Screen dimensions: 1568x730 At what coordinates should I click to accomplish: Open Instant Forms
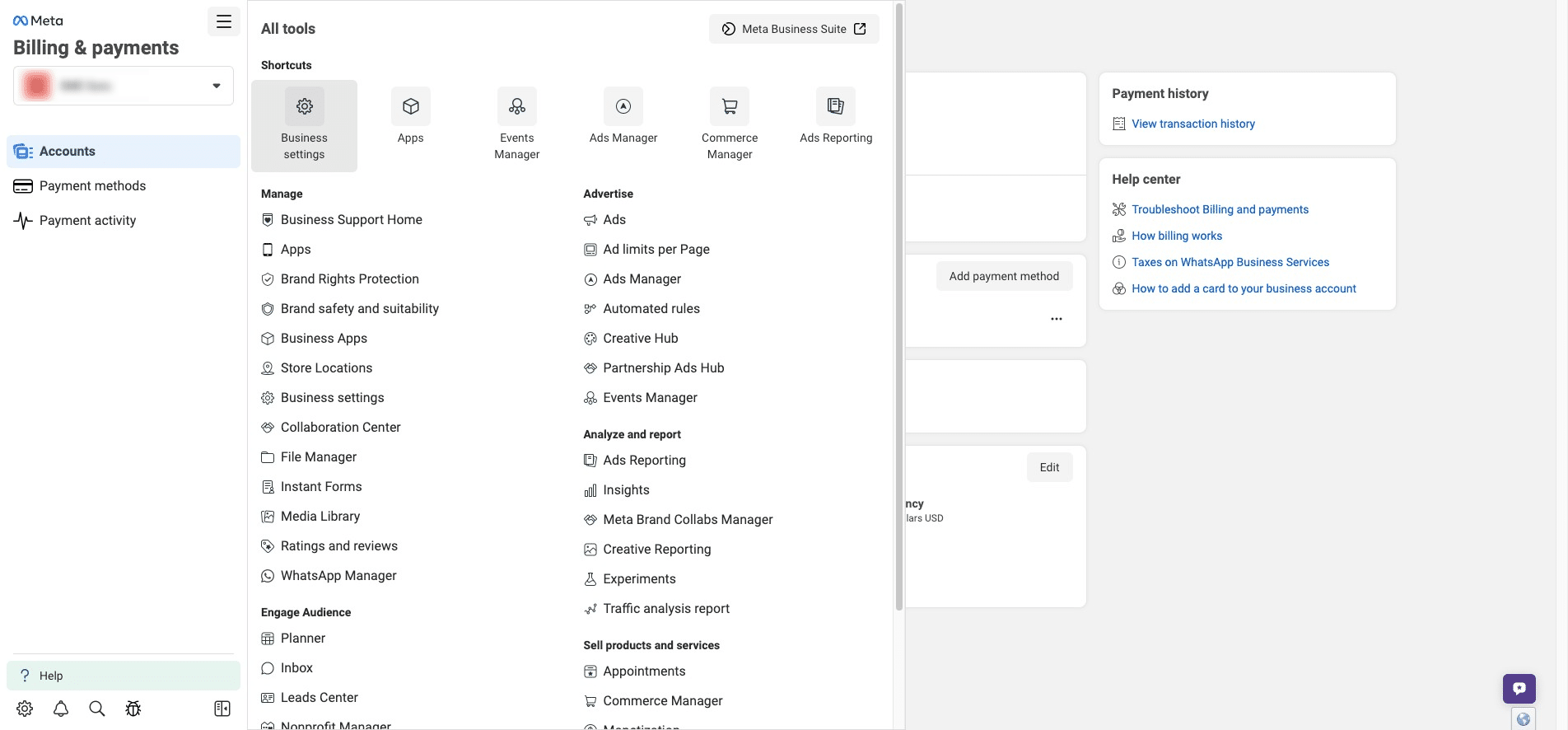(x=311, y=487)
